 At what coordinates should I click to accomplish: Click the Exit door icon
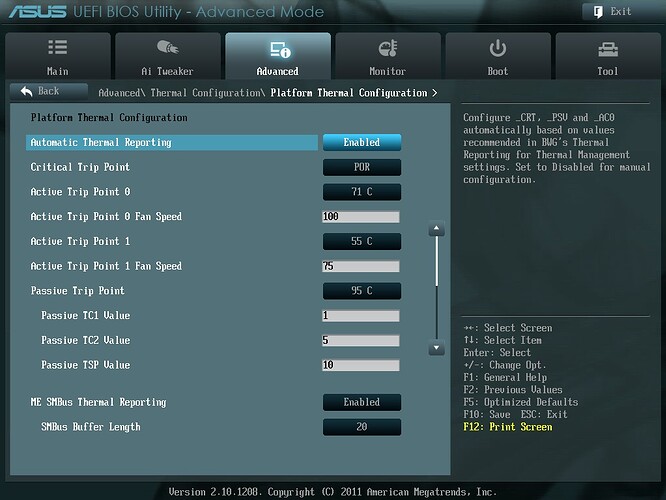[x=594, y=12]
